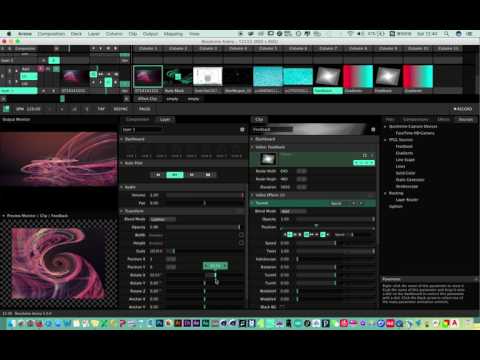
Task: Collapse the Auto Pilot section
Action: (122, 163)
